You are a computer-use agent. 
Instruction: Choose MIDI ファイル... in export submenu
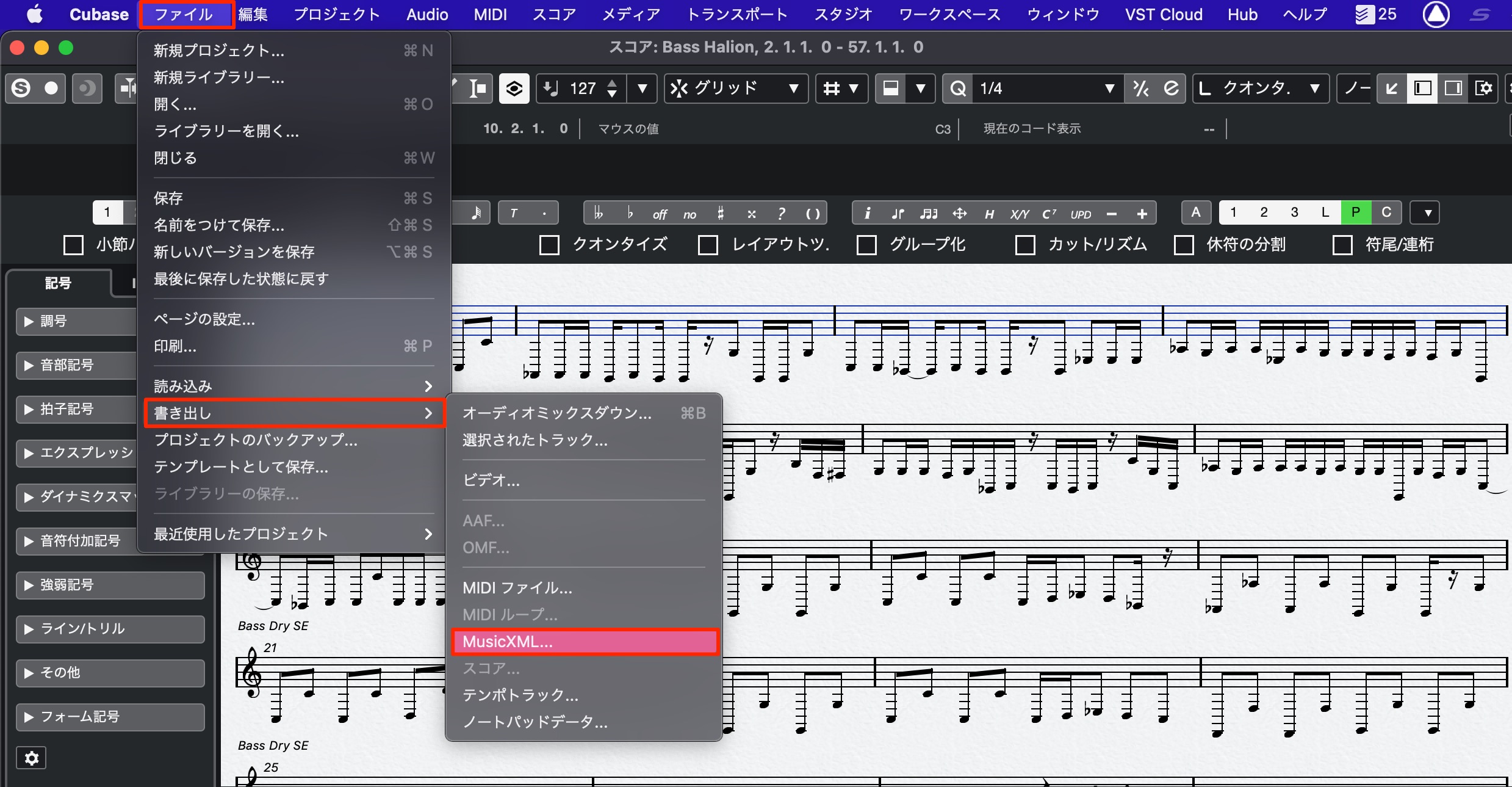584,588
